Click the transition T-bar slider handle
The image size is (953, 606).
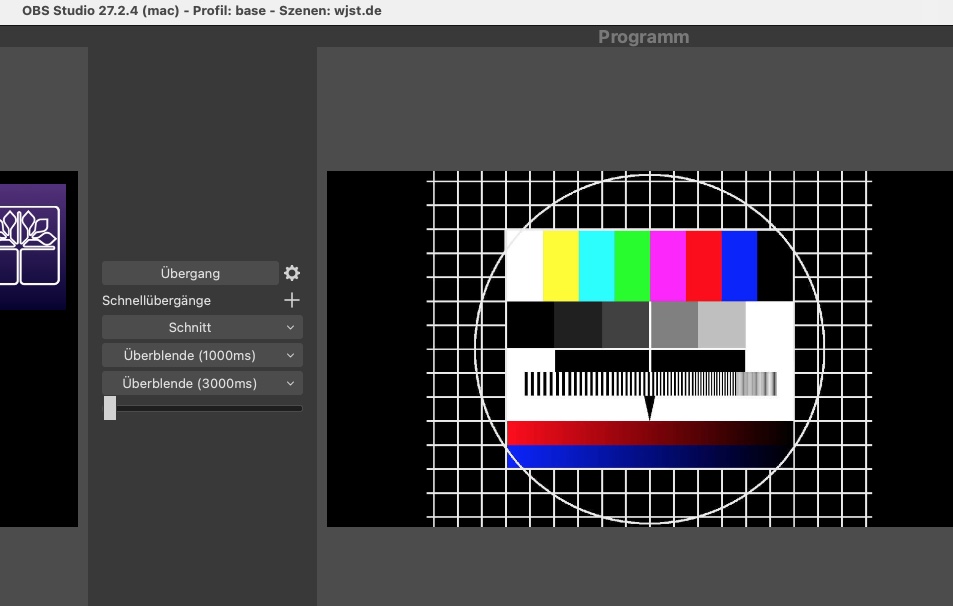110,408
